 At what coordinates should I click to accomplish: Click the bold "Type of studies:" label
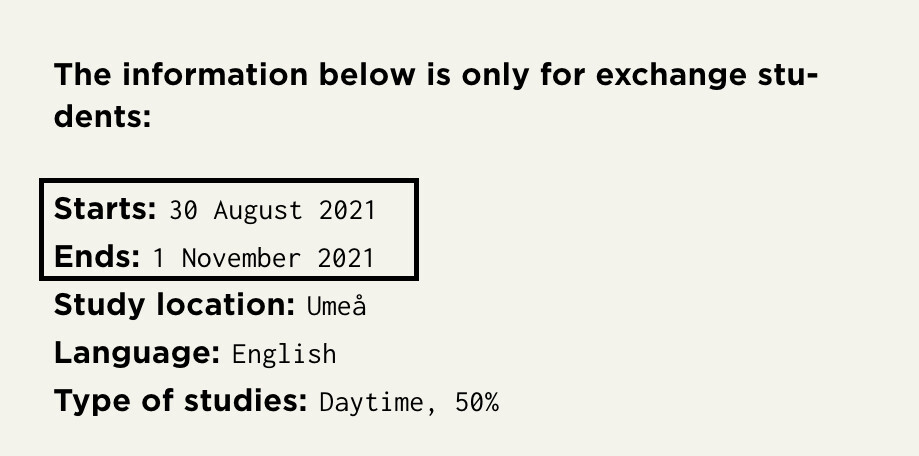[180, 402]
